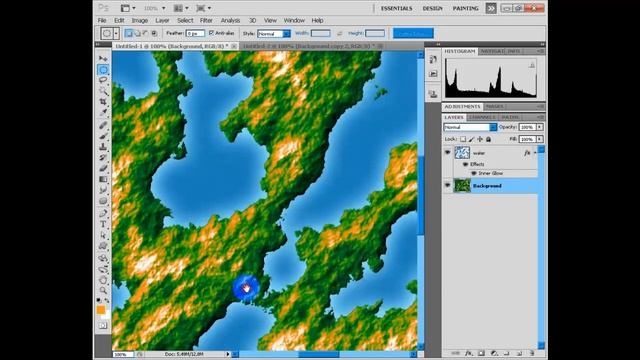This screenshot has width=640, height=360.
Task: Expand more workspaces chevron button
Action: (491, 8)
